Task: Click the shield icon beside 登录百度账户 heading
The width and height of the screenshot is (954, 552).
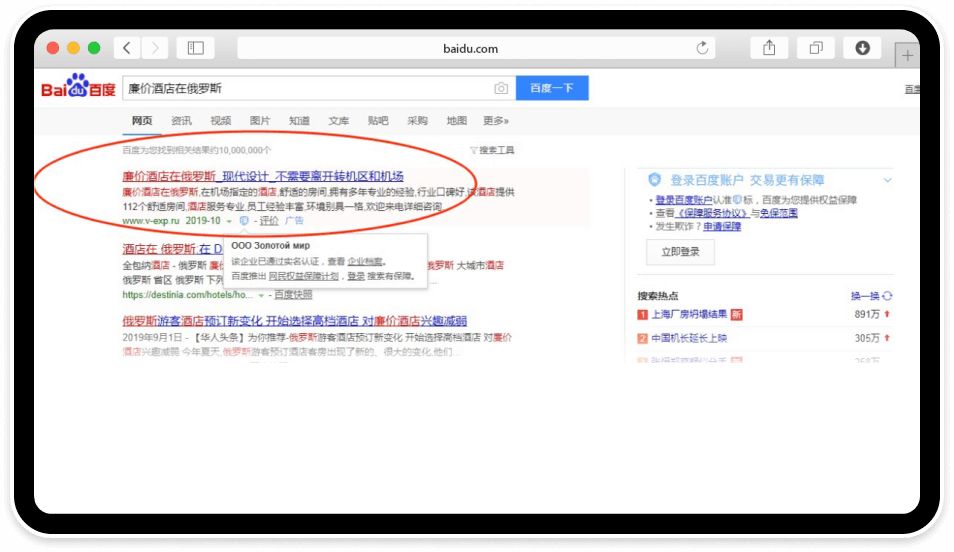Action: point(654,180)
